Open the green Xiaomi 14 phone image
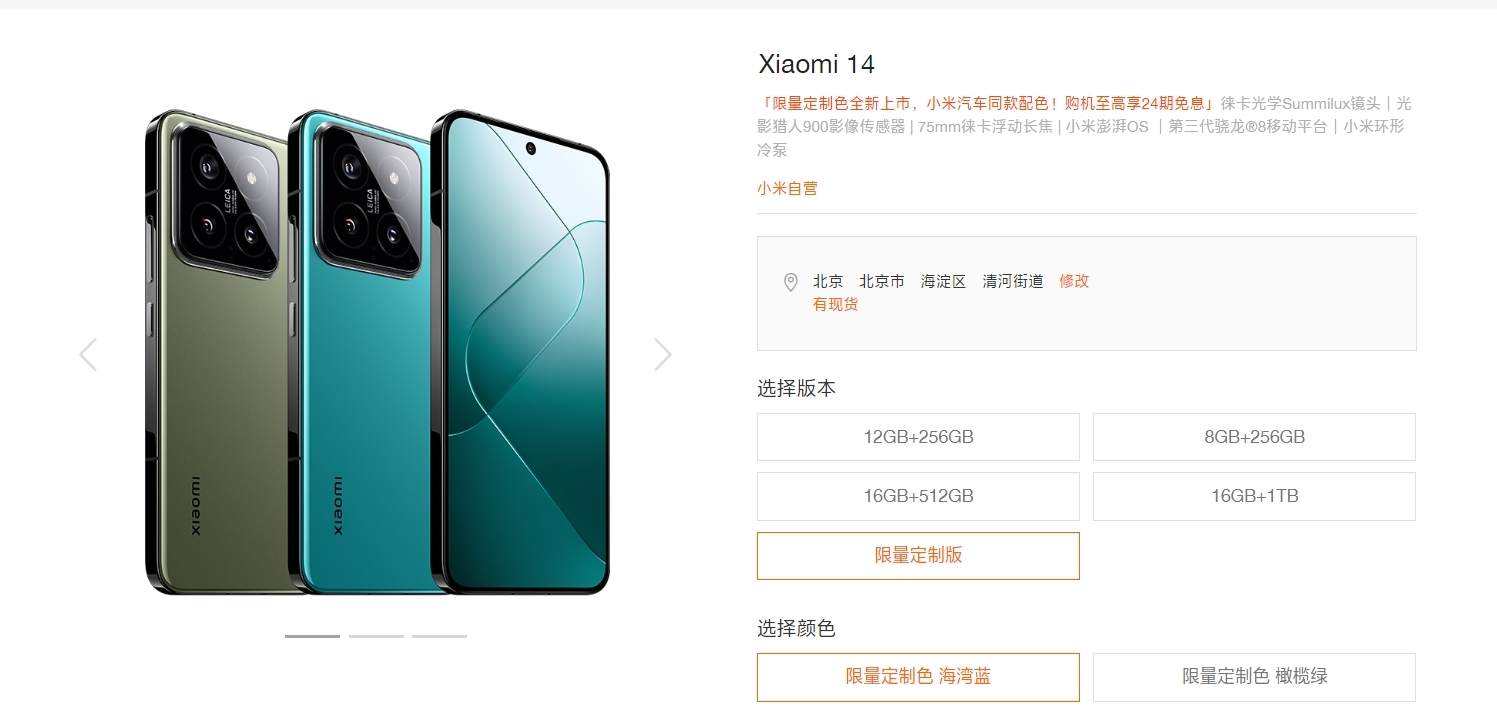Screen dimensions: 1497x711 pos(220,352)
